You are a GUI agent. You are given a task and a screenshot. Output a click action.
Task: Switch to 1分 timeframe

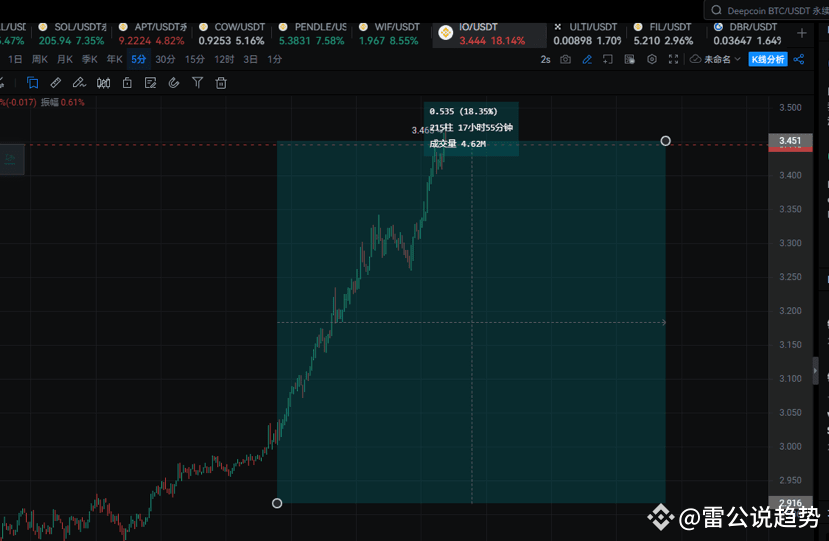click(274, 59)
